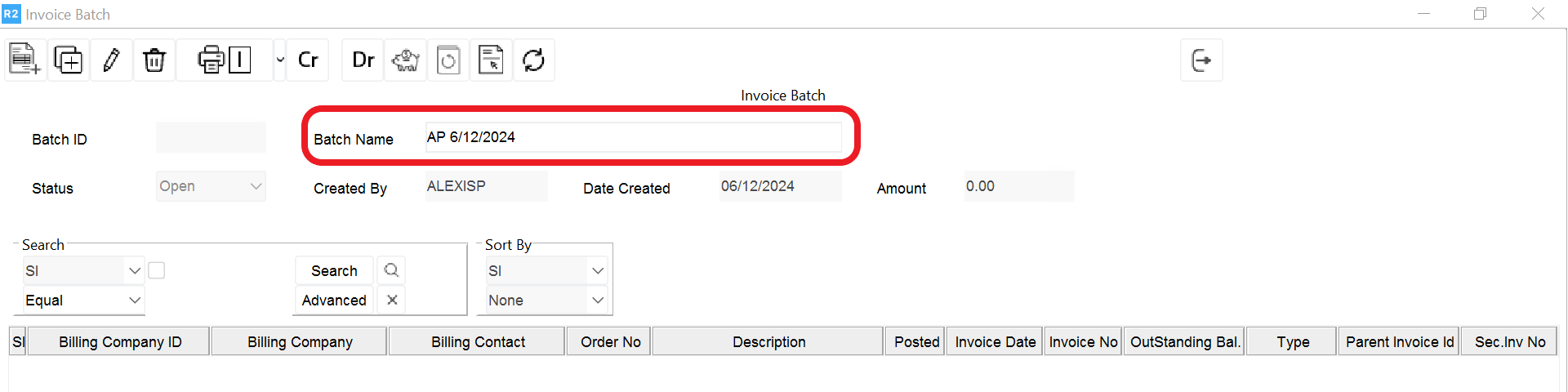Open the print options dropdown arrow
The width and height of the screenshot is (1568, 392).
[x=280, y=60]
